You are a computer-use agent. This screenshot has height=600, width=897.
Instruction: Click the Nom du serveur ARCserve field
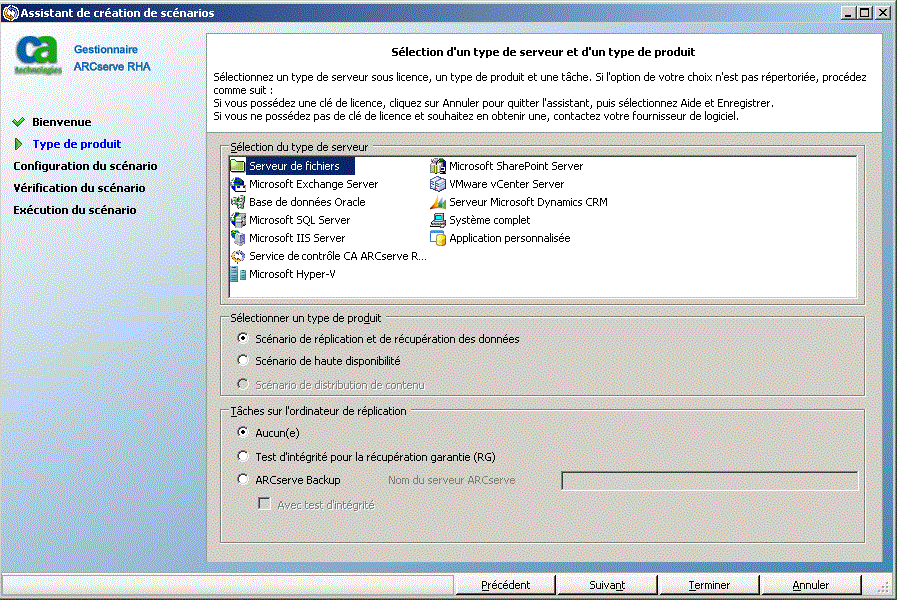point(710,479)
